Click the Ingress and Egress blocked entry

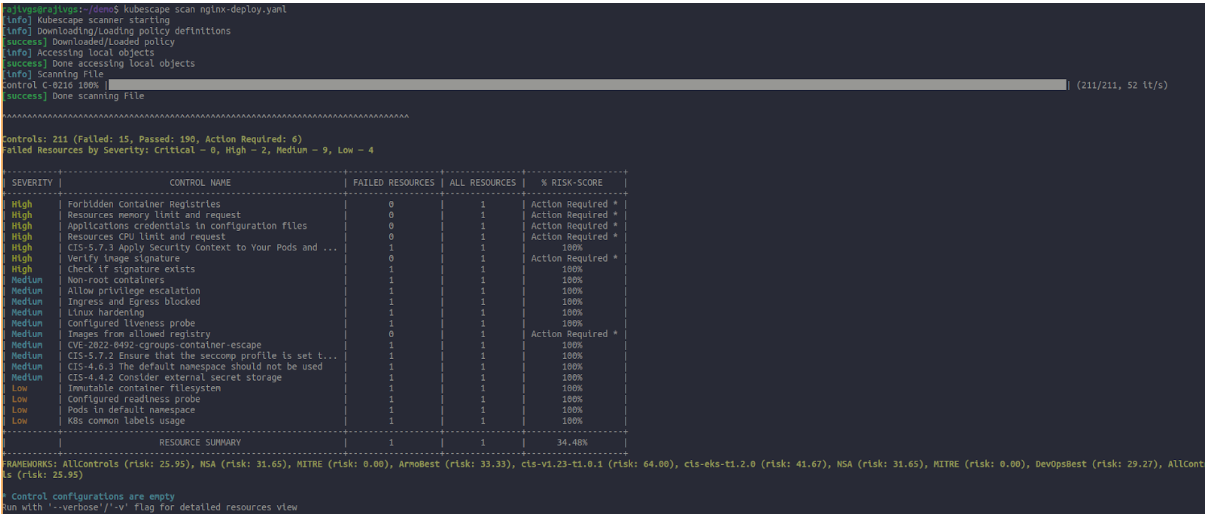coord(134,302)
